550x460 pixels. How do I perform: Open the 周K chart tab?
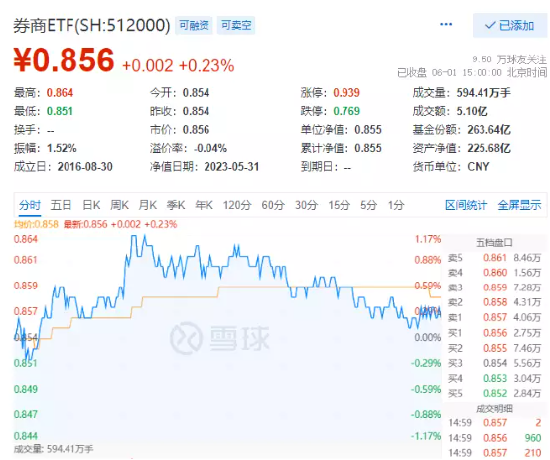pos(119,205)
